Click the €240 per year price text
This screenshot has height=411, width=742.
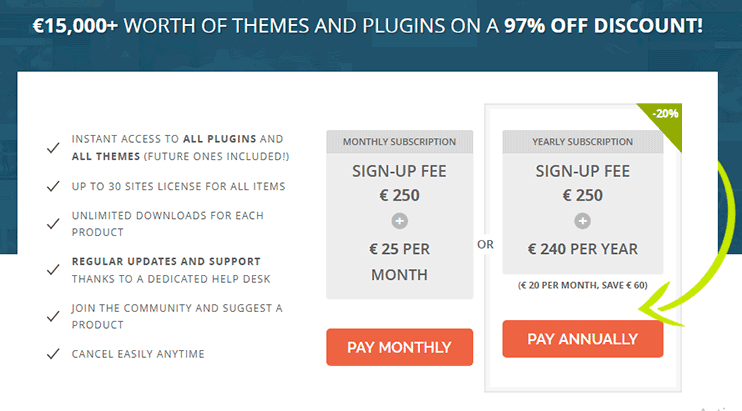pyautogui.click(x=583, y=249)
